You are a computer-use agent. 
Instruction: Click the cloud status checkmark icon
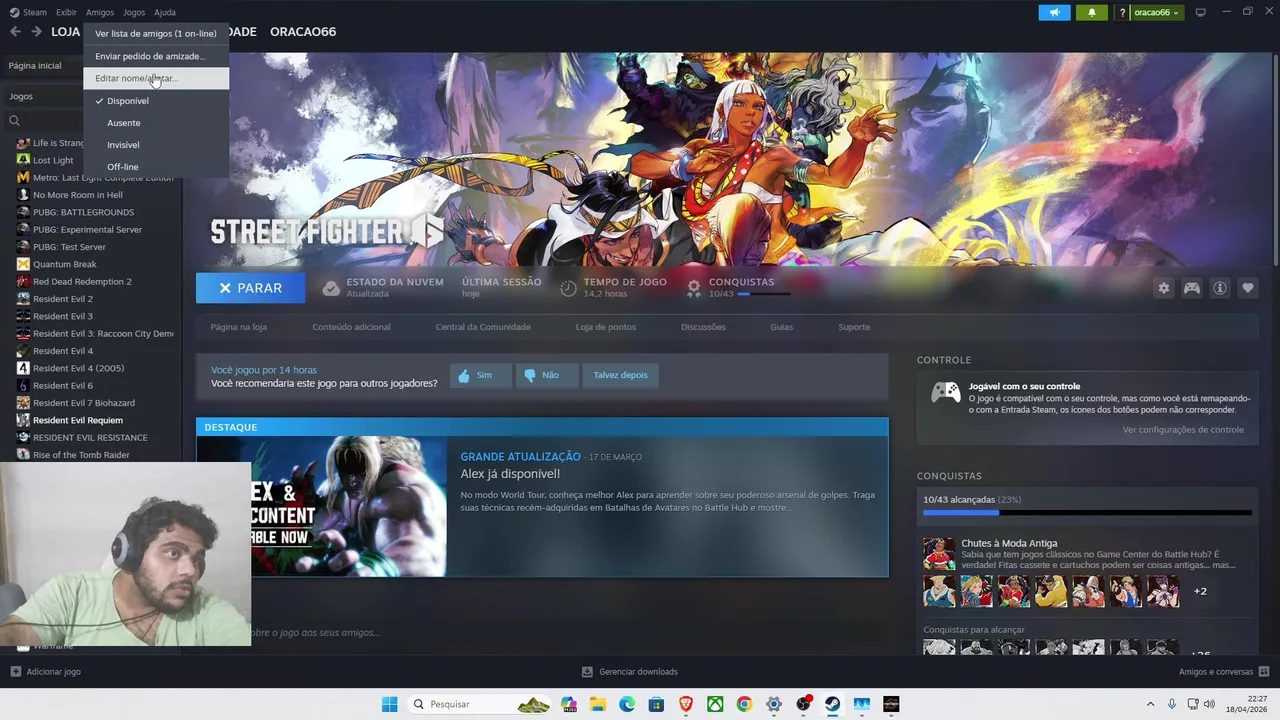point(331,288)
